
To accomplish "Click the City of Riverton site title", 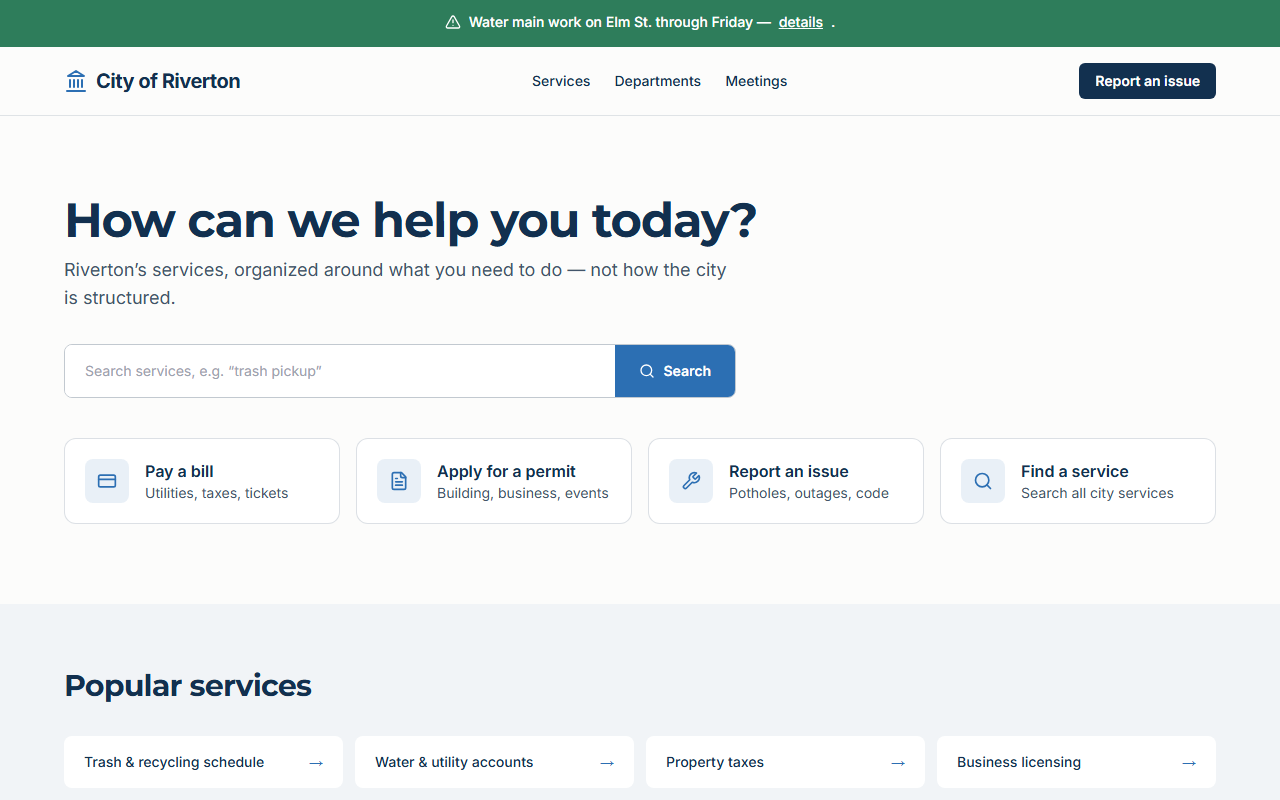I will click(168, 81).
